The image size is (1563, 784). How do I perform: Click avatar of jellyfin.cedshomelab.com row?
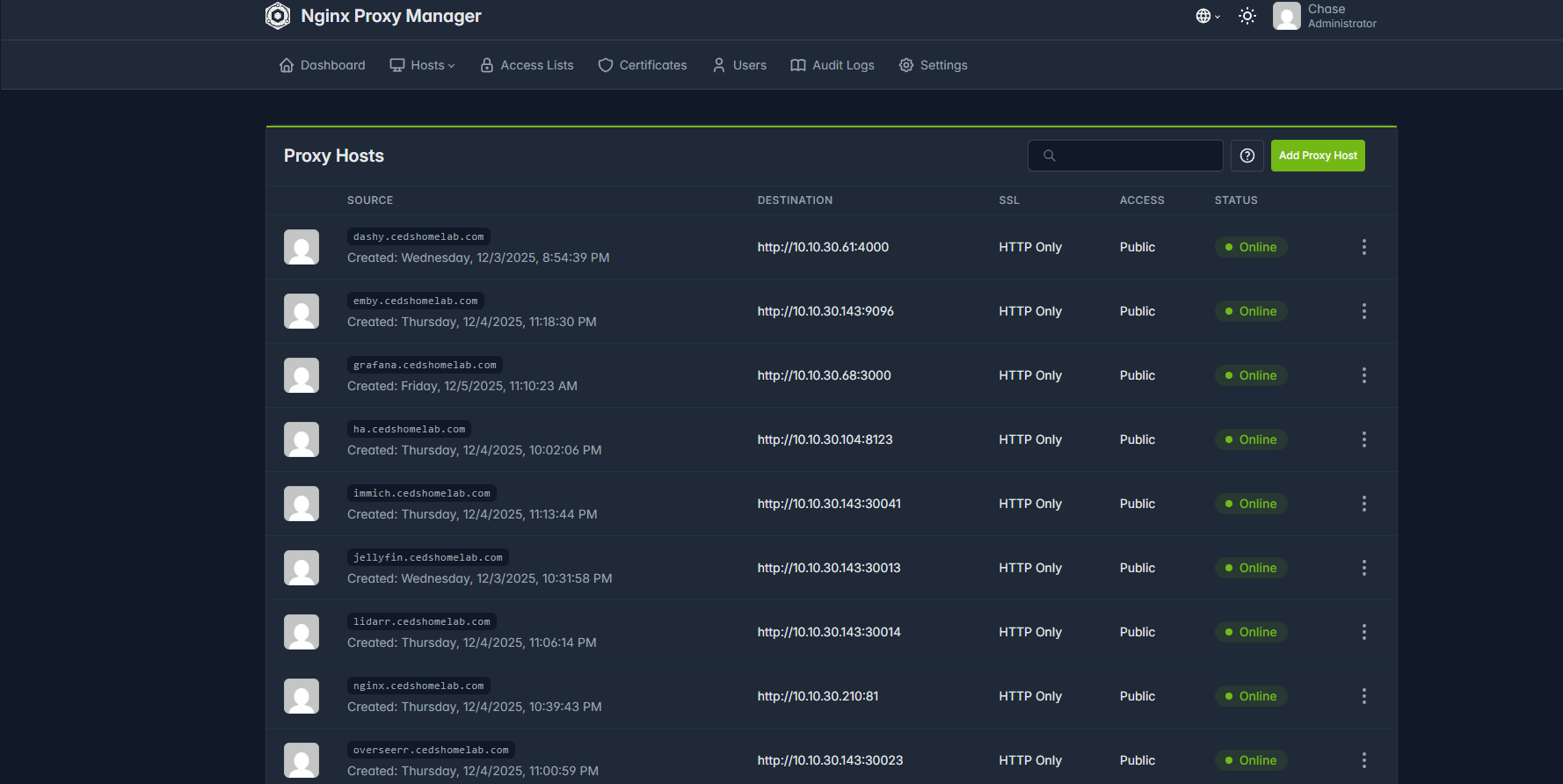pyautogui.click(x=302, y=568)
